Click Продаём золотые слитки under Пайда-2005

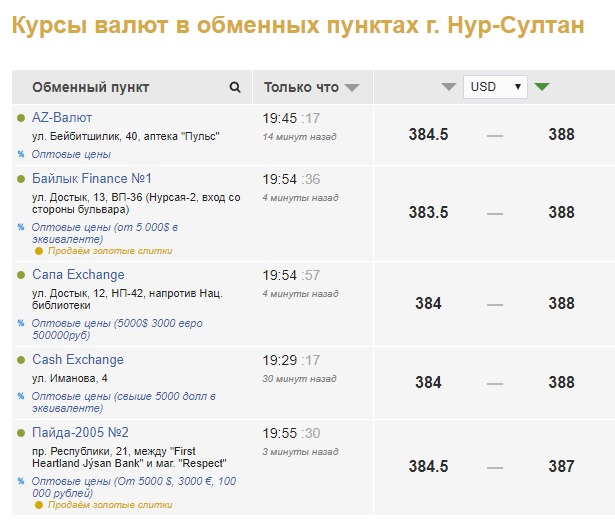pyautogui.click(x=109, y=505)
